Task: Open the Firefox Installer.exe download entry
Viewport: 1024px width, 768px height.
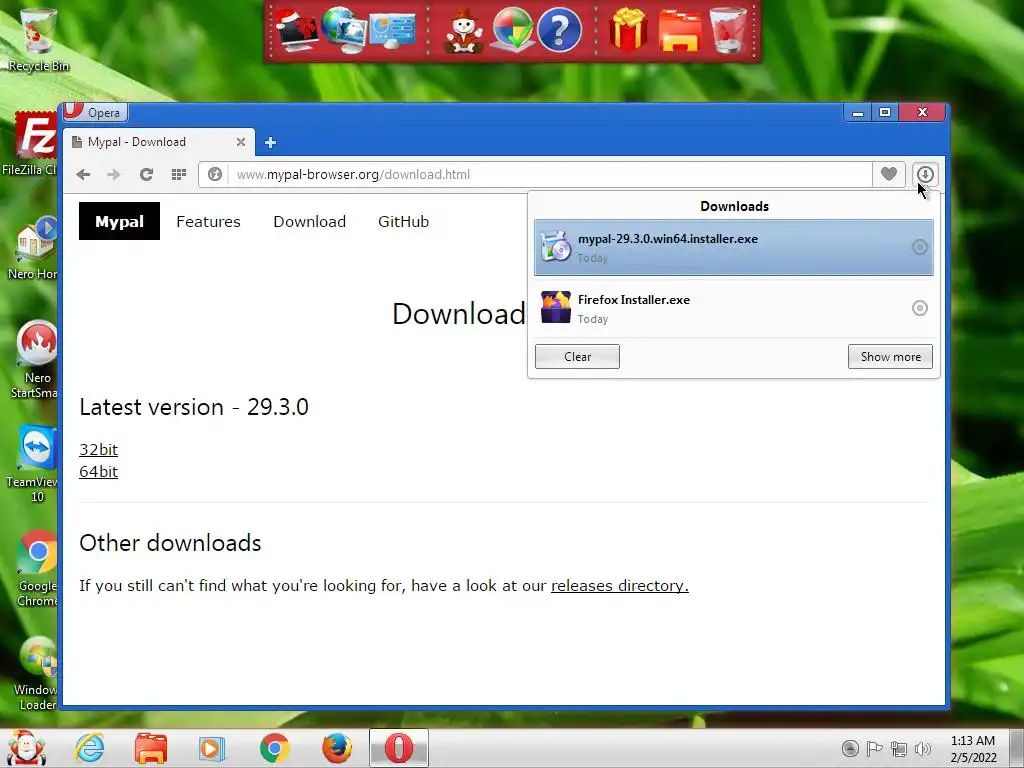Action: 733,308
